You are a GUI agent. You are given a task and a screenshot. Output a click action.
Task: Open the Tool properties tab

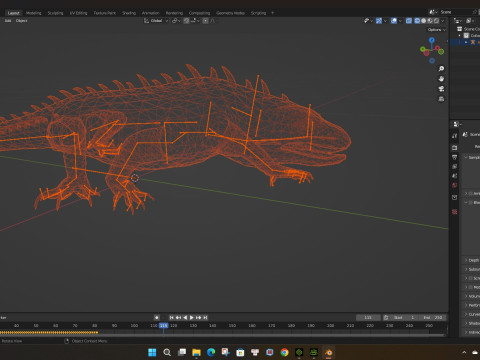pyautogui.click(x=455, y=136)
